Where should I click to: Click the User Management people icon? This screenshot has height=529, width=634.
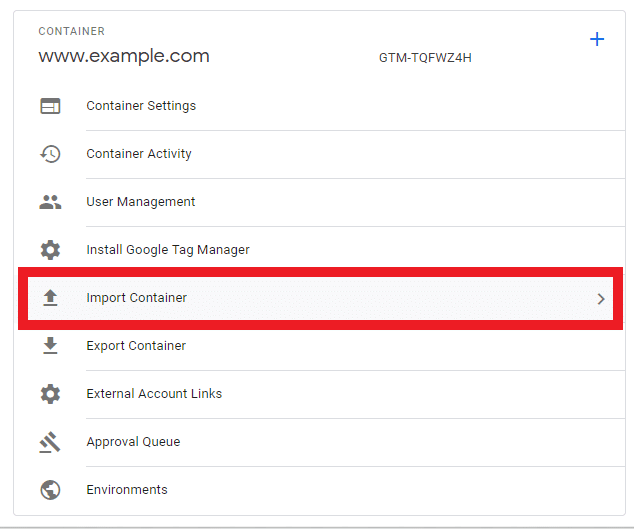50,202
